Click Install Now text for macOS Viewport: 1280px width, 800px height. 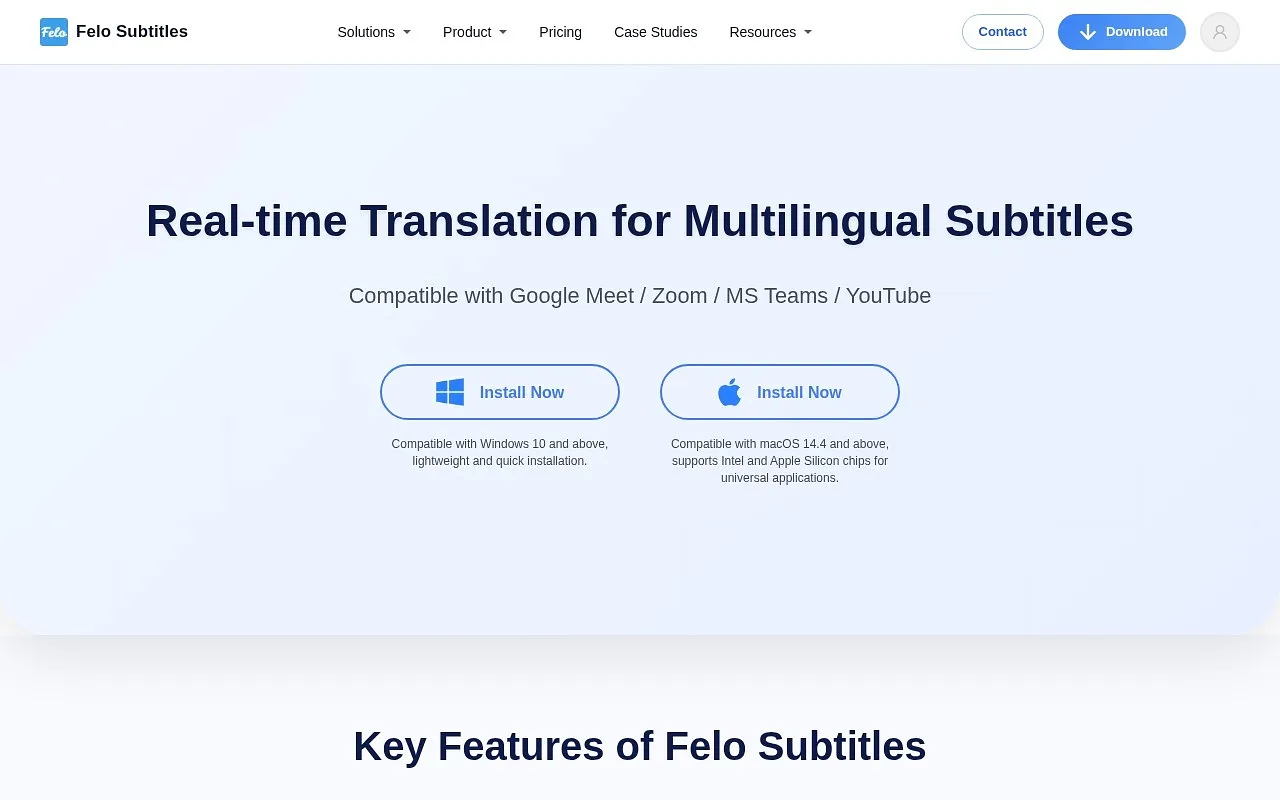(x=799, y=392)
